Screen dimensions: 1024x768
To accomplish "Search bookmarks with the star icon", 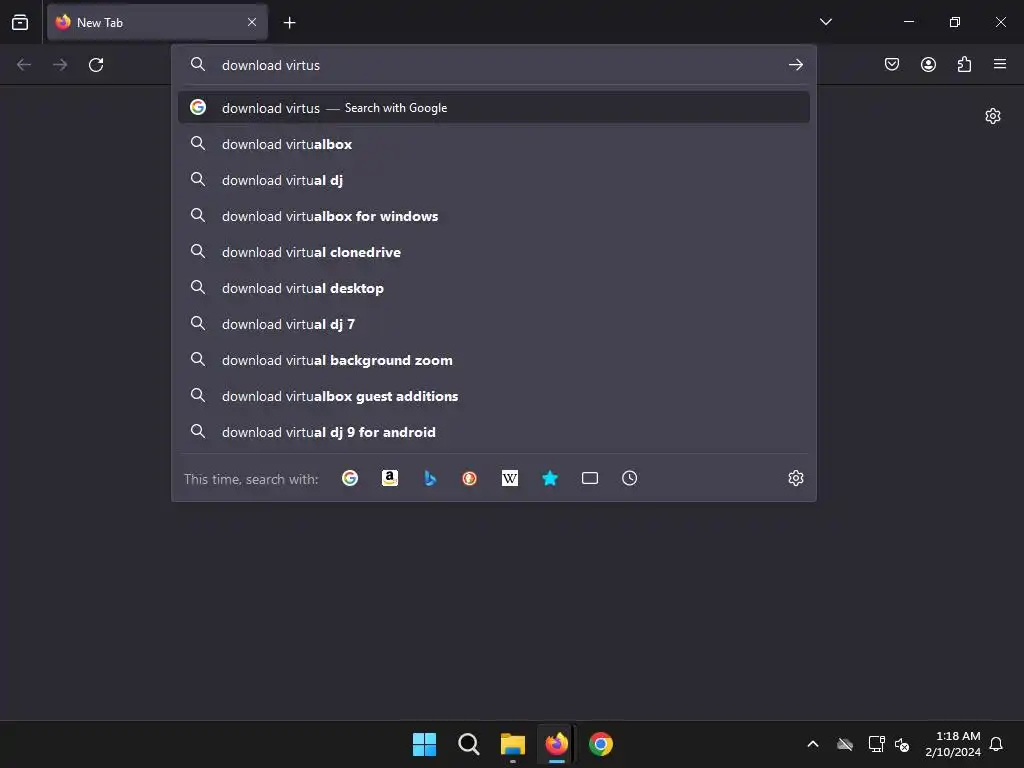I will [550, 479].
